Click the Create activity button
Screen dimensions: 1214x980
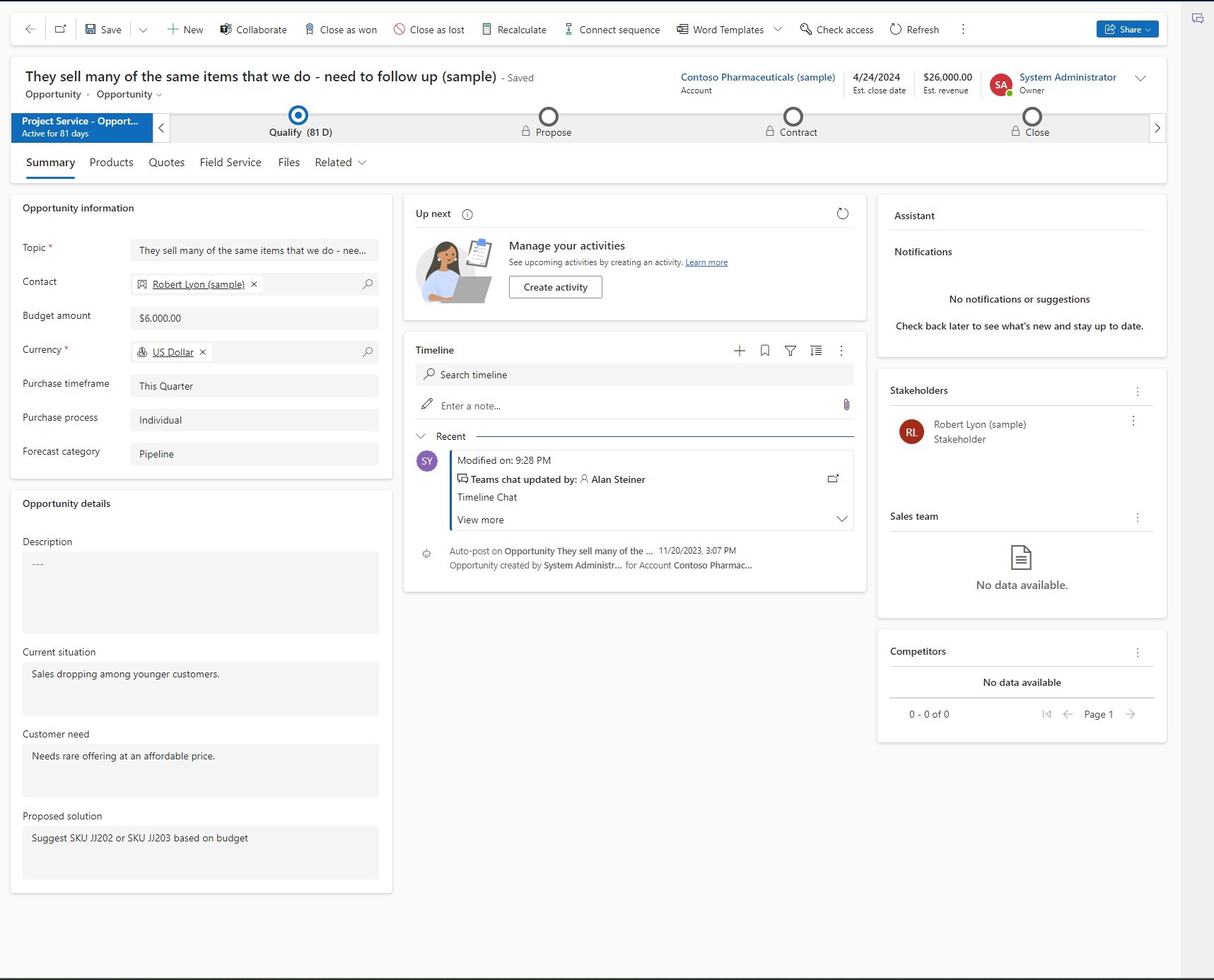coord(555,287)
